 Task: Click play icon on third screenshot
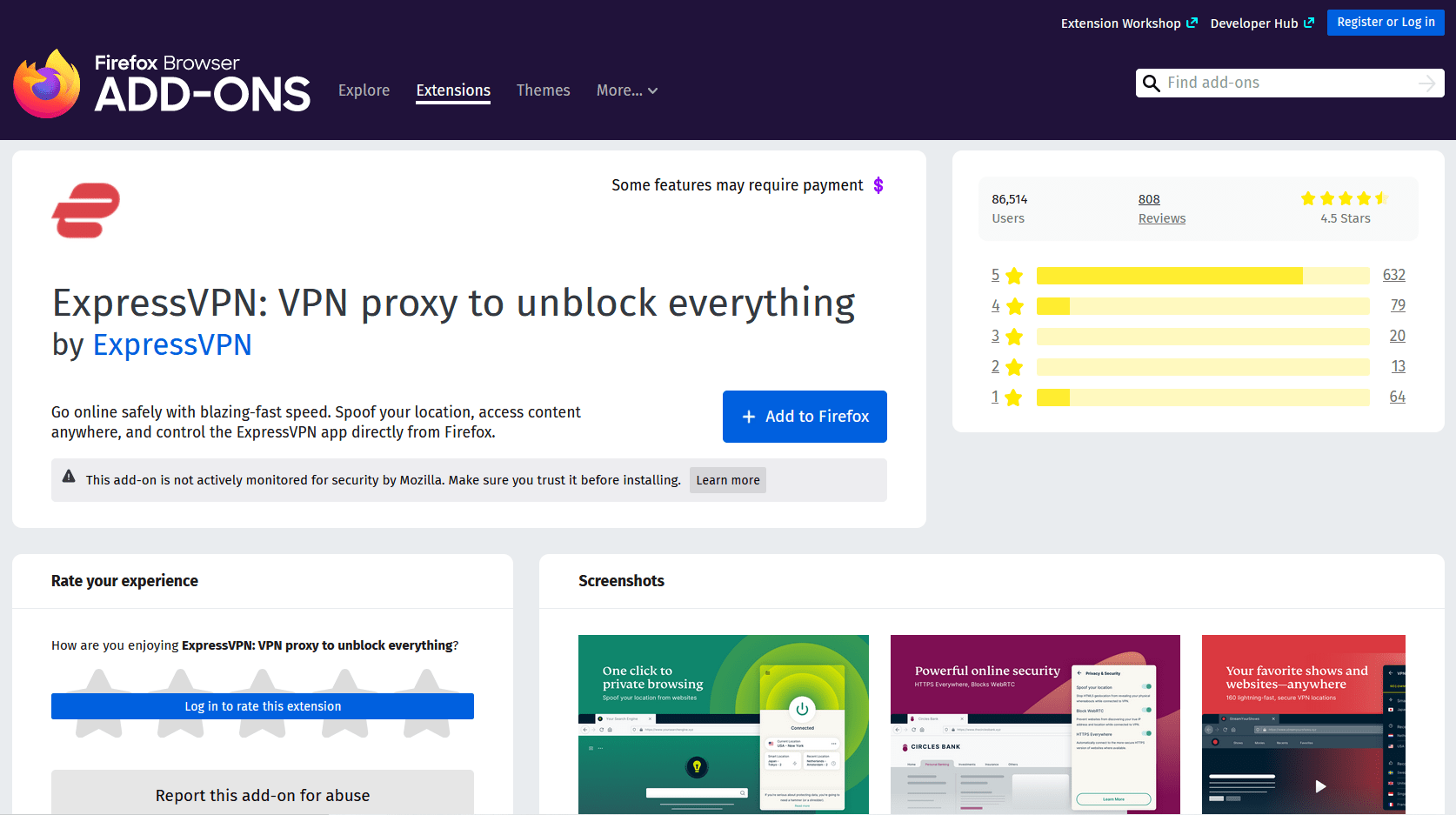pyautogui.click(x=1320, y=786)
